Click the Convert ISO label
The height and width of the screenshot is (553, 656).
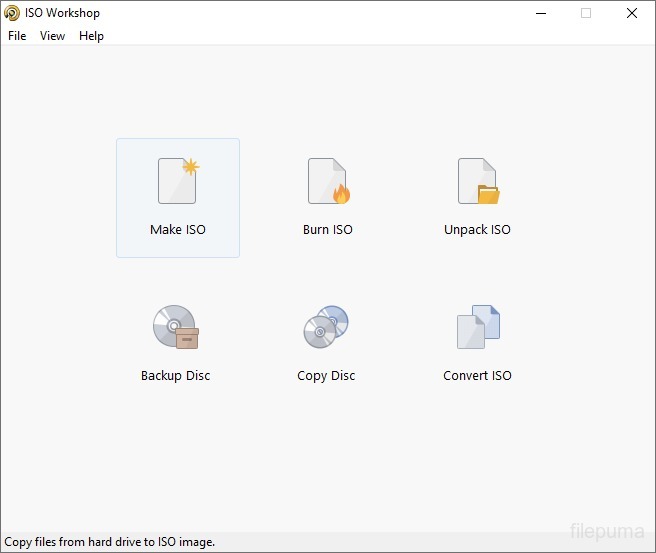[477, 375]
